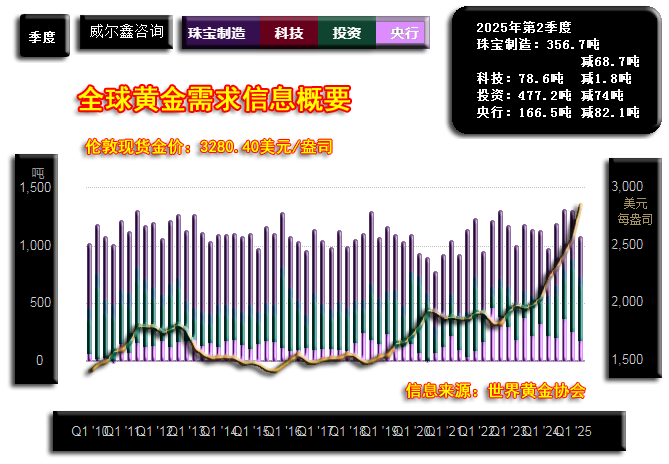This screenshot has height=464, width=669.
Task: Click the 美元 每盎司 axis unit label
Action: [635, 212]
